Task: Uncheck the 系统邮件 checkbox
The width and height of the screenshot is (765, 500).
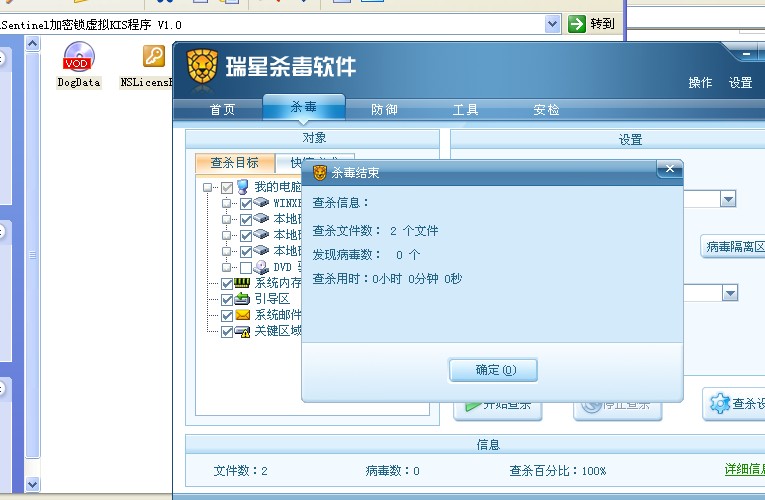Action: (x=227, y=316)
